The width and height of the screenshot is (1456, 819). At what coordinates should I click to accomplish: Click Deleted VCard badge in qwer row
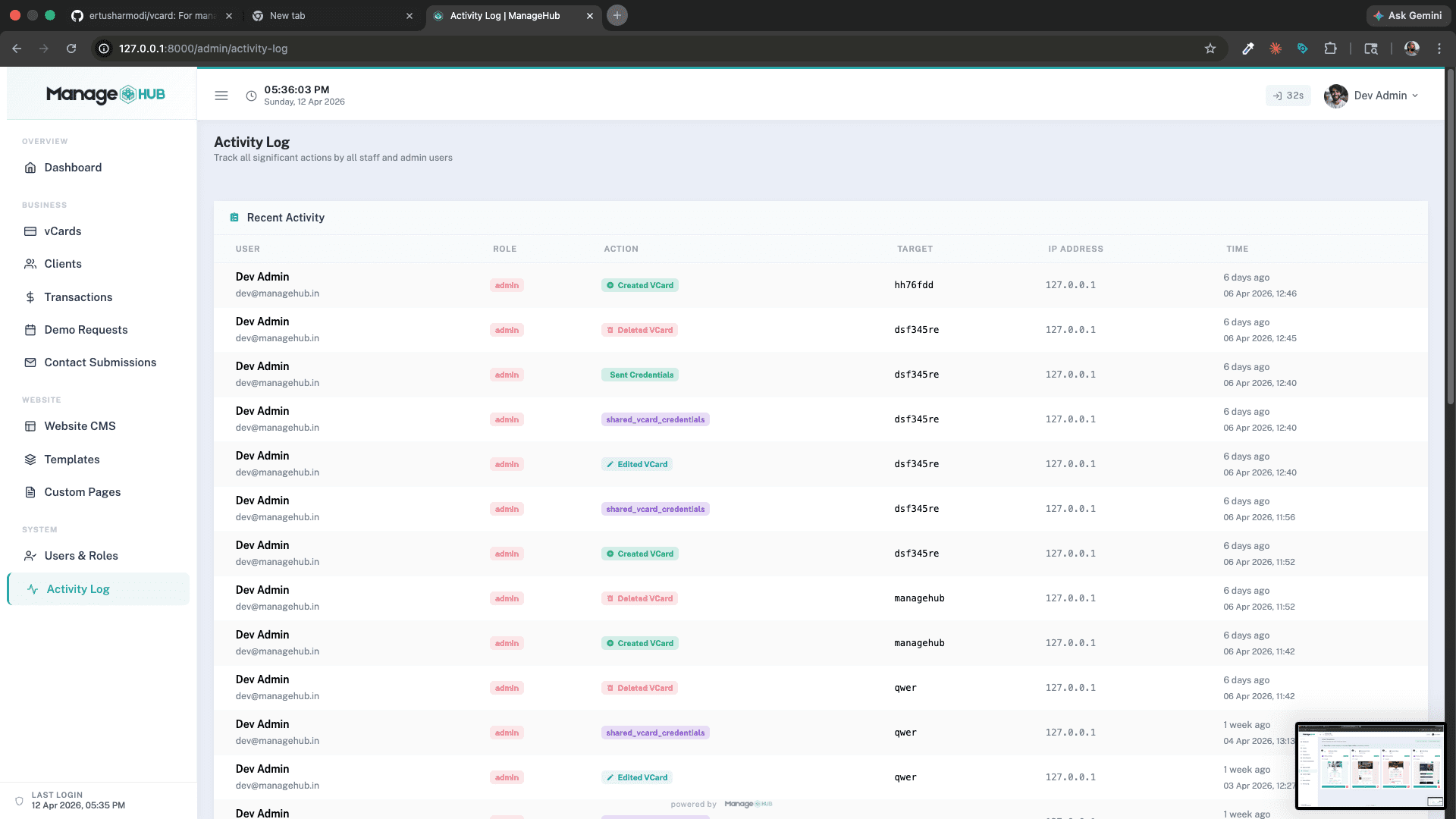(640, 688)
